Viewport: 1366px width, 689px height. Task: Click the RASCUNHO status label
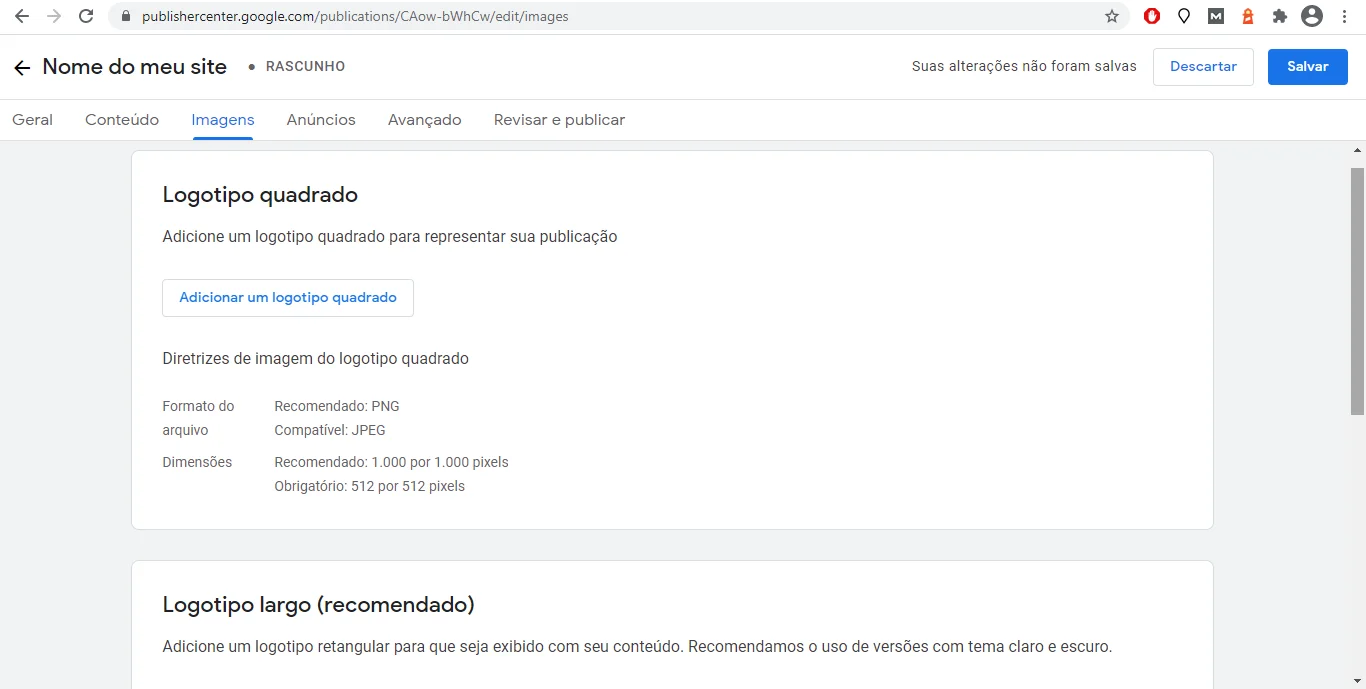pyautogui.click(x=305, y=67)
